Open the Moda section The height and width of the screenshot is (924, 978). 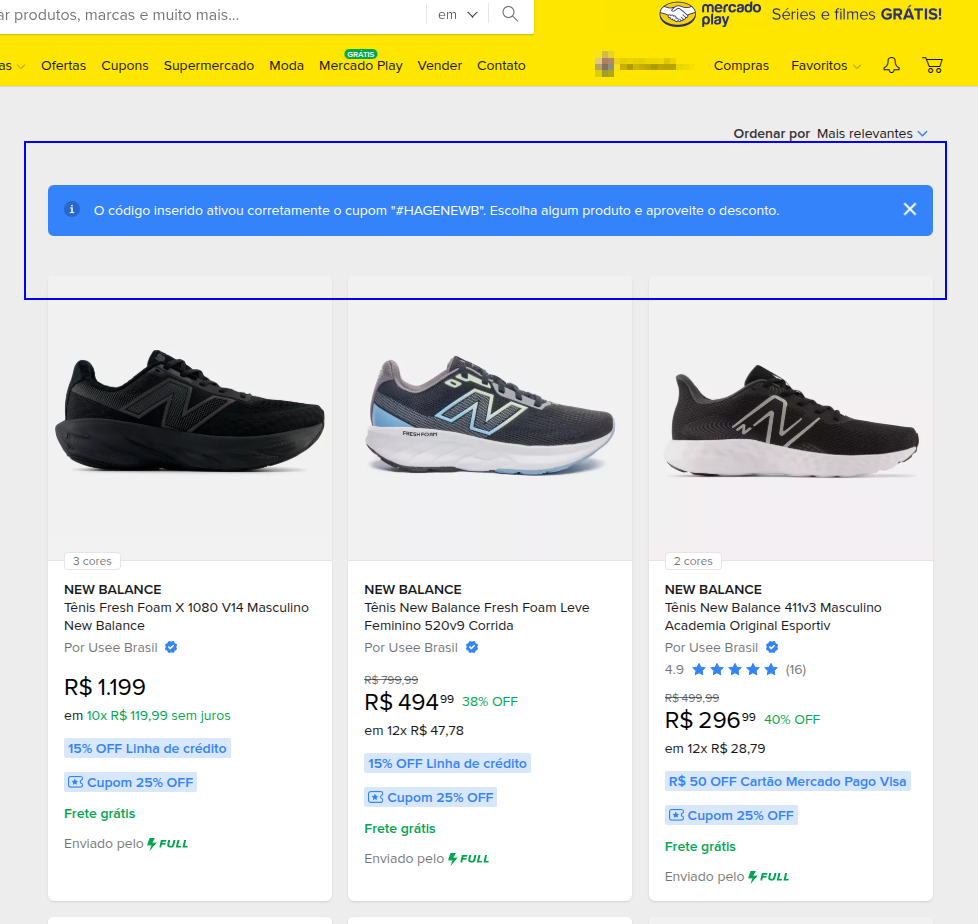click(286, 66)
